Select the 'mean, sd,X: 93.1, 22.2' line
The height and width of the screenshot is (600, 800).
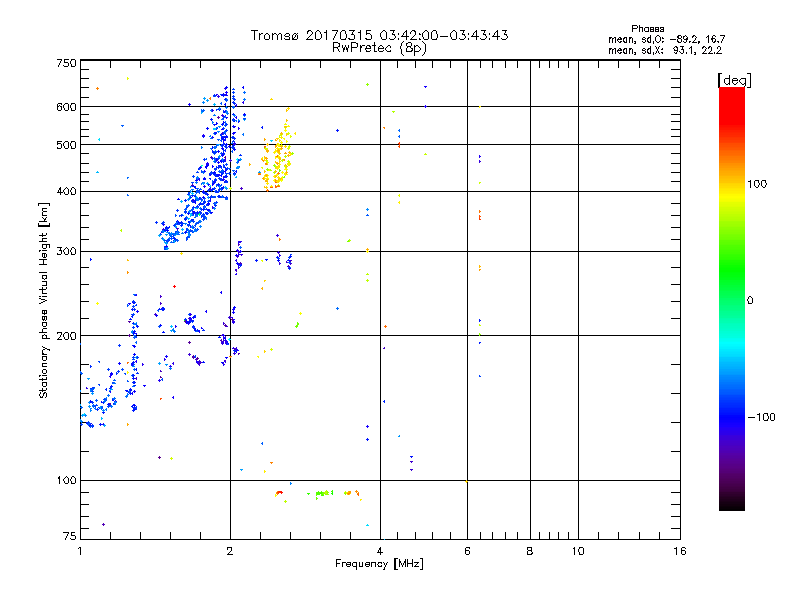pos(665,50)
